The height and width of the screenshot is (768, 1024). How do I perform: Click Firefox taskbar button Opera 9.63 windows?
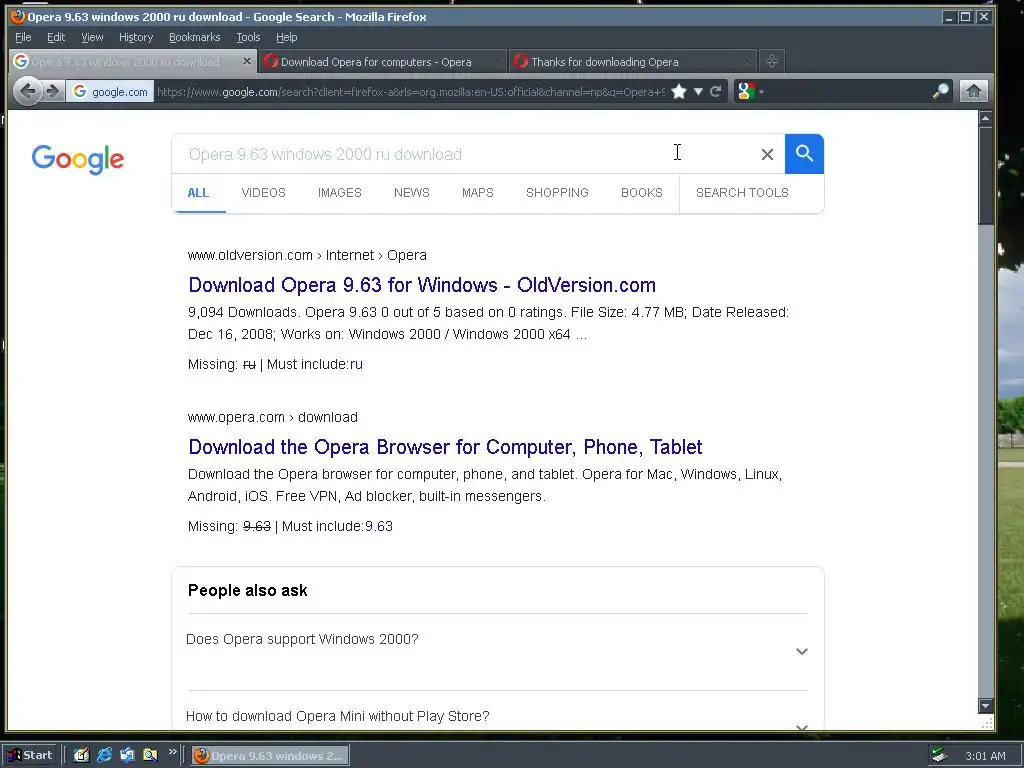270,756
